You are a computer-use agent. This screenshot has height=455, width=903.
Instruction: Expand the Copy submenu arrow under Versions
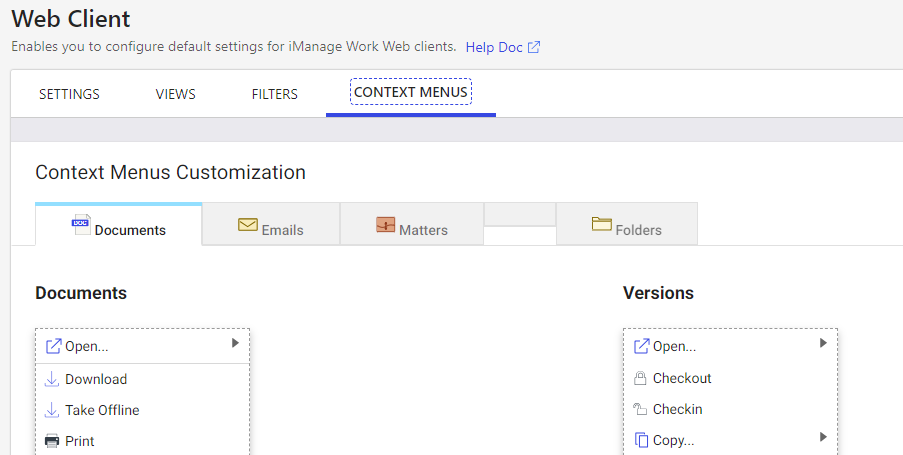(x=823, y=437)
